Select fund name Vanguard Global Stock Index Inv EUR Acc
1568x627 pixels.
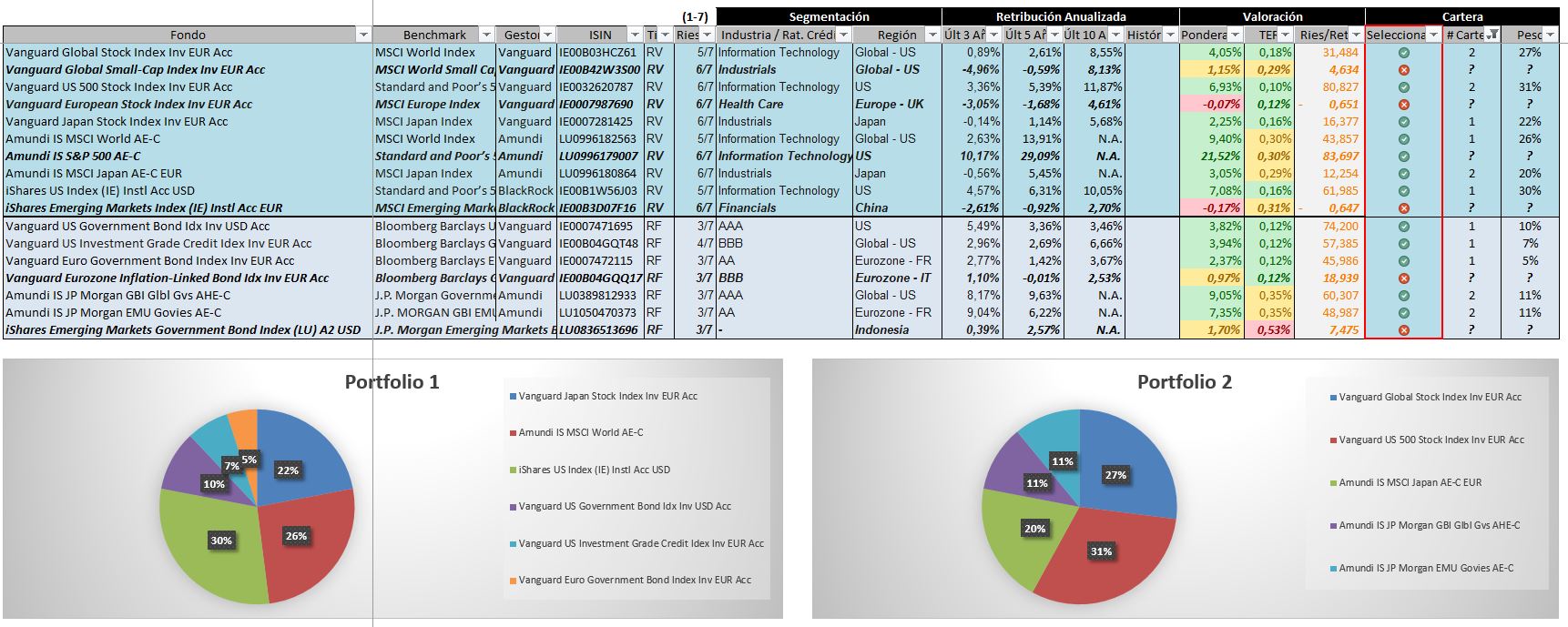pos(119,53)
